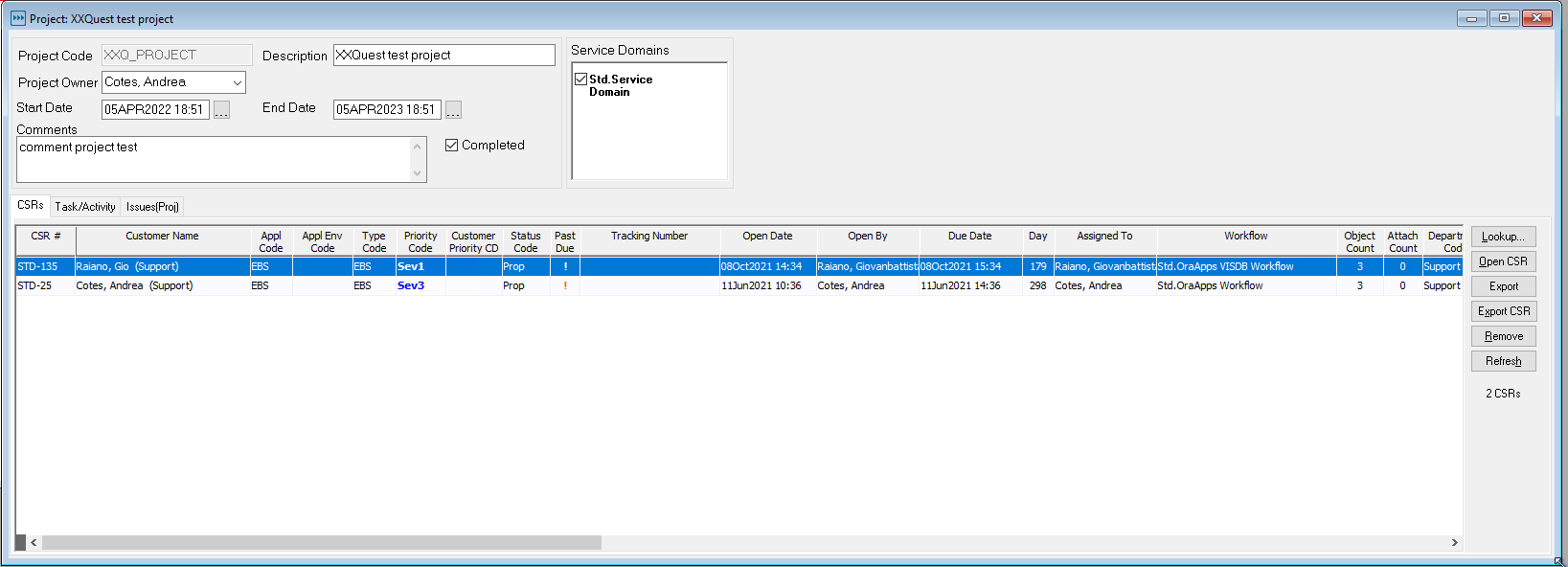The height and width of the screenshot is (567, 1568).
Task: Click the grid scroll right arrow
Action: coord(1454,543)
